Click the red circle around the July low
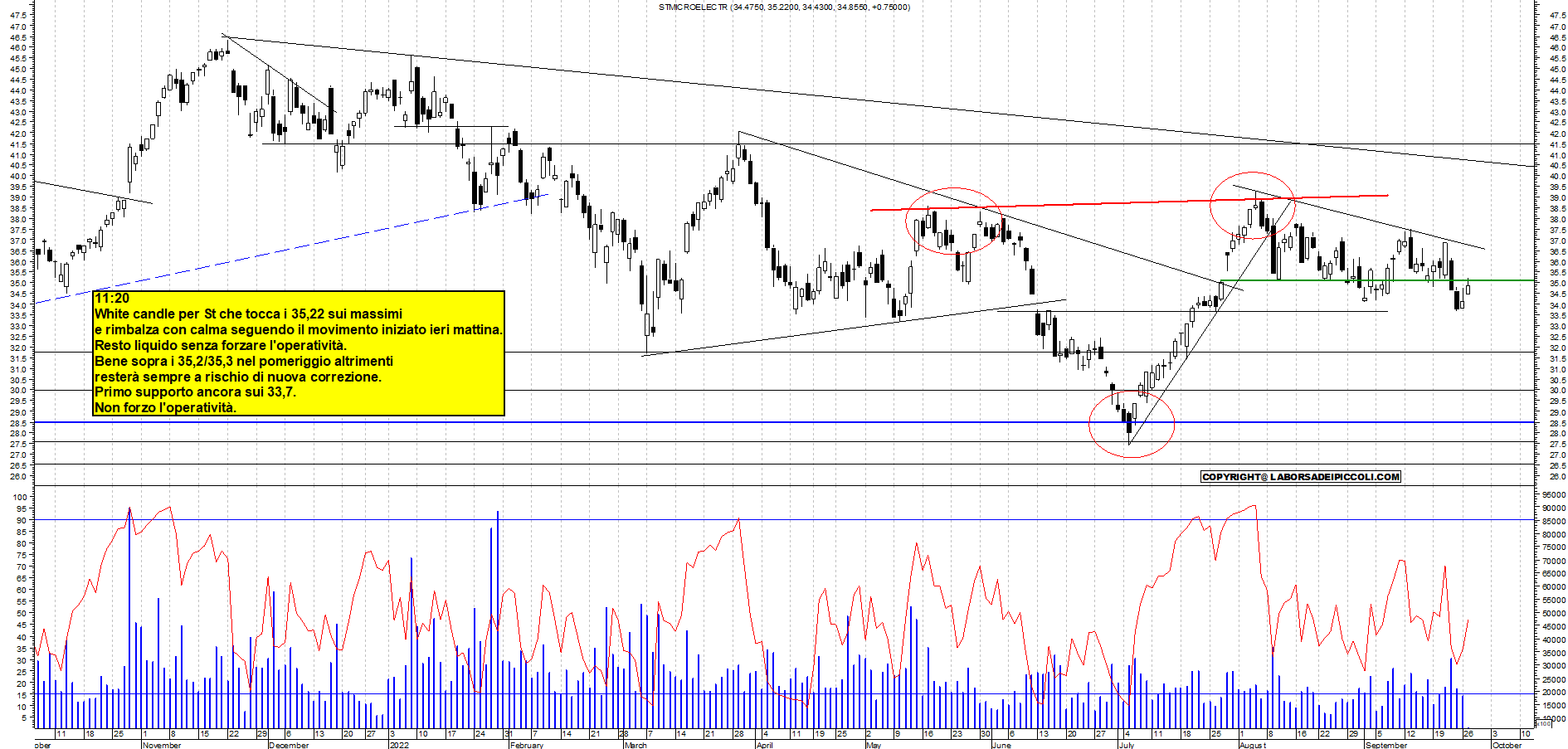The width and height of the screenshot is (1568, 749). [1132, 424]
